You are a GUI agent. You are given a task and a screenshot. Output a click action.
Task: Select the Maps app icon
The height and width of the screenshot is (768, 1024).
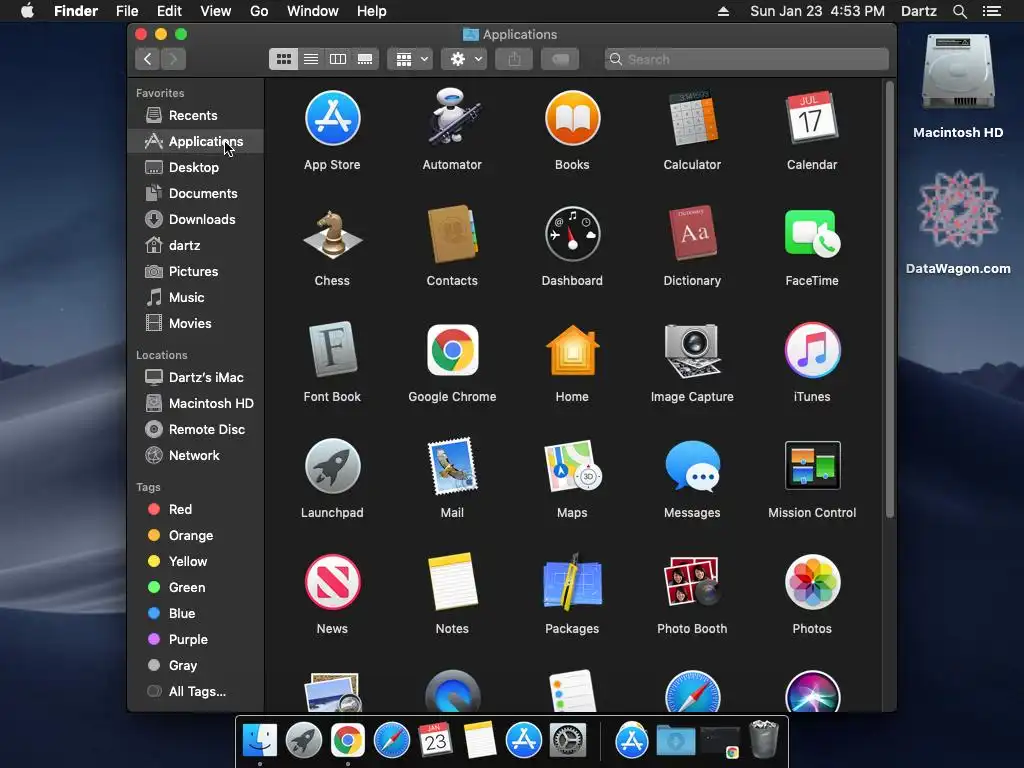pyautogui.click(x=572, y=466)
